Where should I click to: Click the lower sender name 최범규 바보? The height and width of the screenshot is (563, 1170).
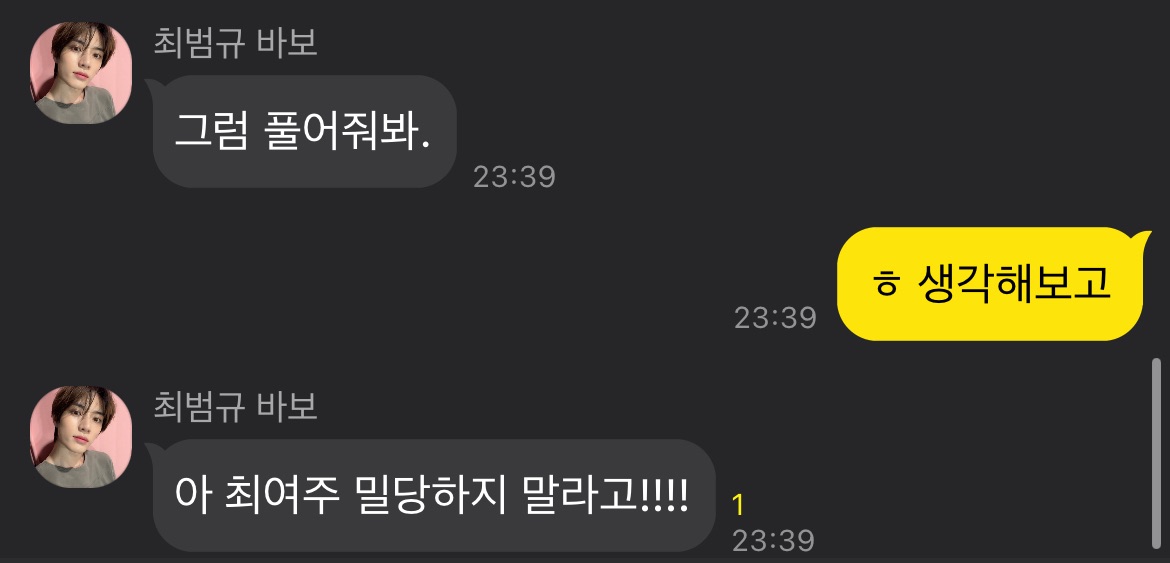236,406
